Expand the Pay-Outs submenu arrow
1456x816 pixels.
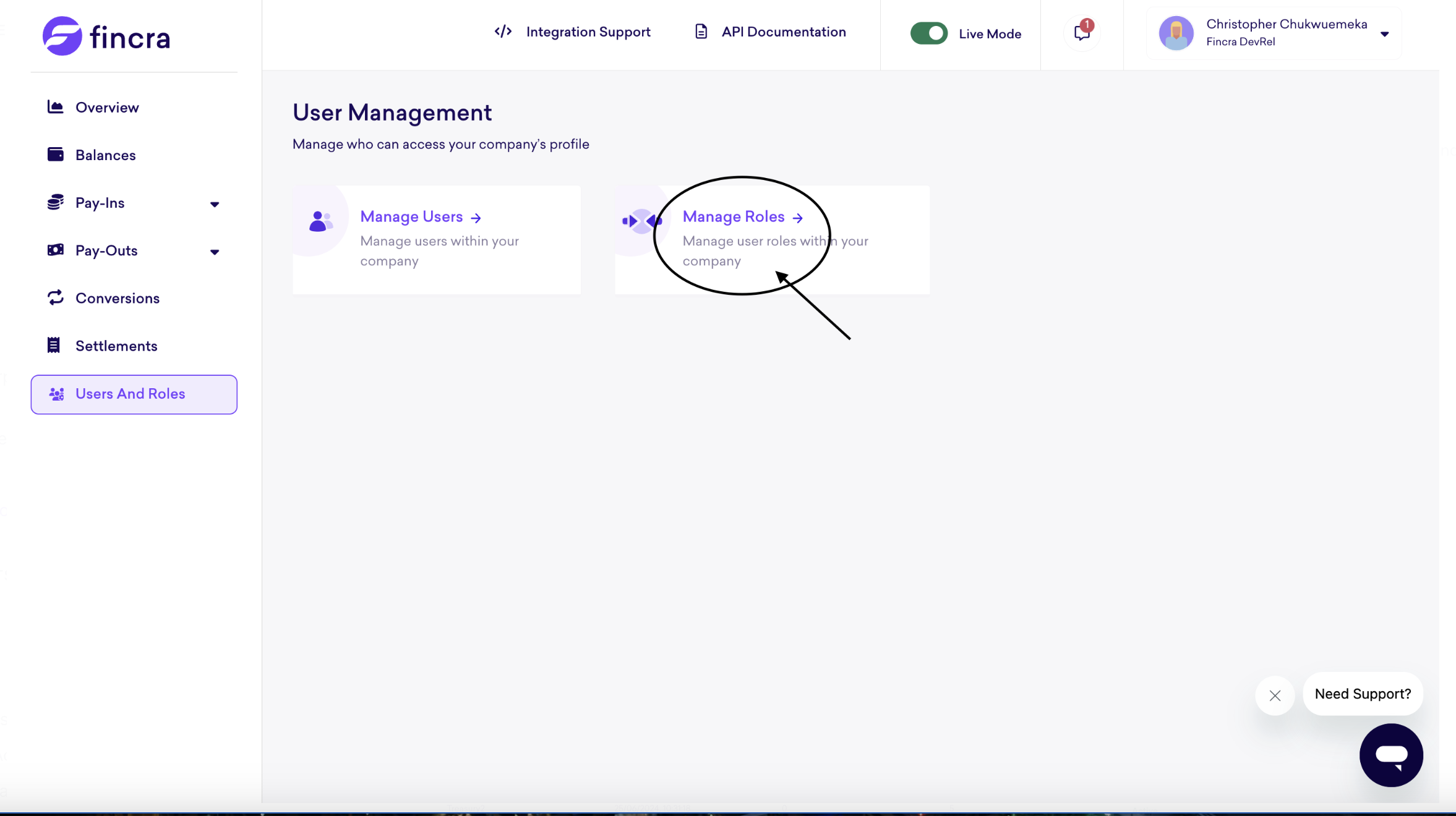[215, 252]
